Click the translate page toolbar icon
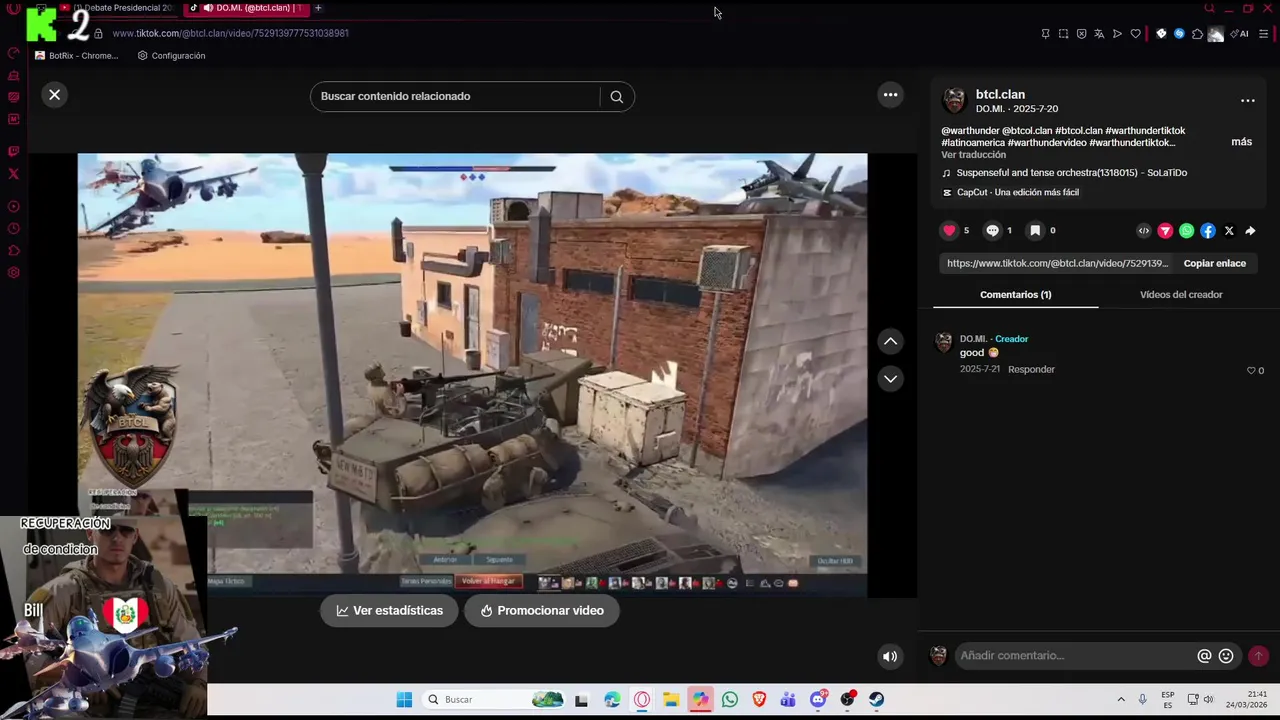This screenshot has width=1280, height=720. click(x=1099, y=34)
